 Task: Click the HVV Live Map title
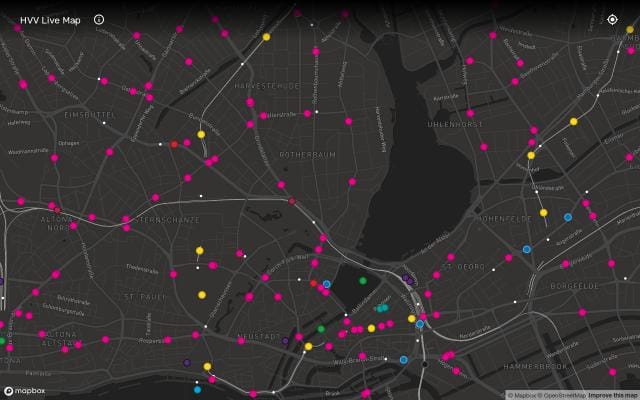[x=49, y=19]
